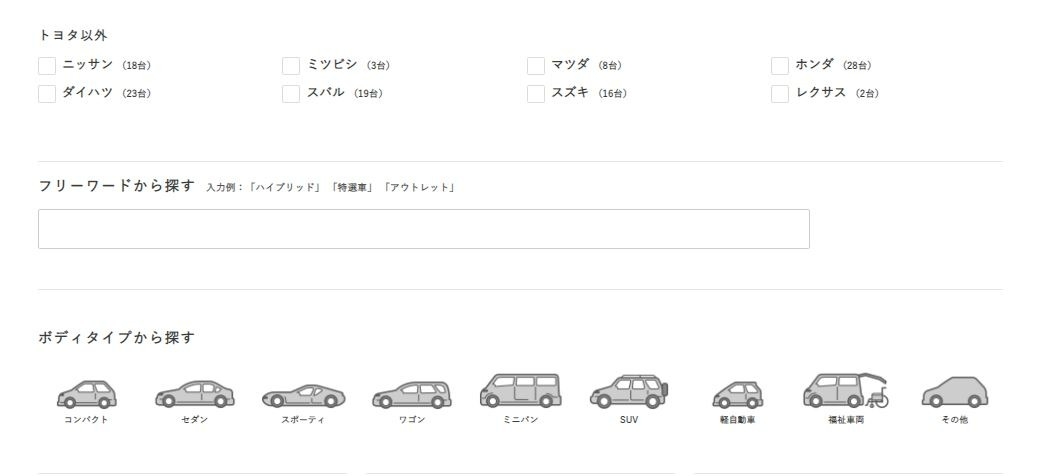Click the スバル label text
Screen dimensions: 1038x476
click(326, 93)
